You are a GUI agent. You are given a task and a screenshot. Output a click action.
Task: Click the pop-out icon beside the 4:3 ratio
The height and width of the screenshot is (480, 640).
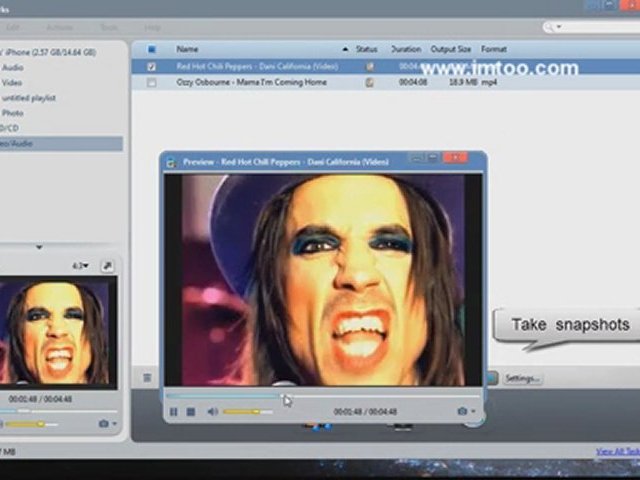point(108,266)
